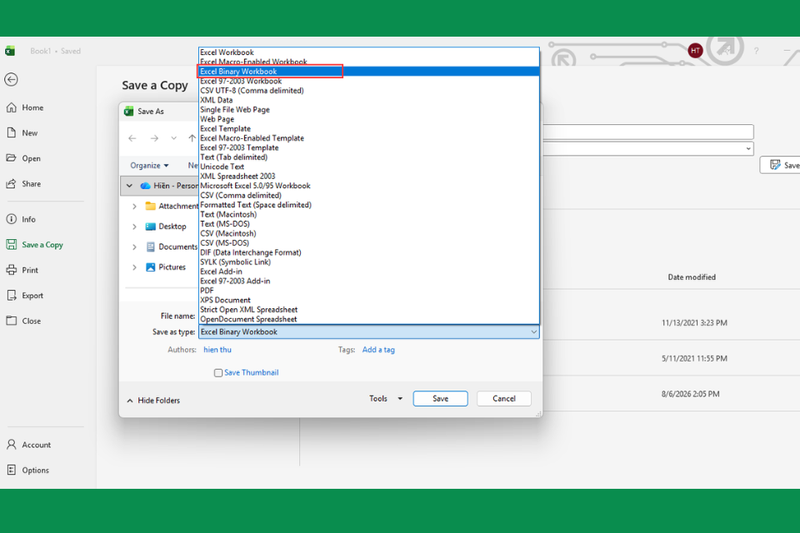Choose SYLK (Symbolic Link) type
The image size is (800, 533).
(369, 262)
